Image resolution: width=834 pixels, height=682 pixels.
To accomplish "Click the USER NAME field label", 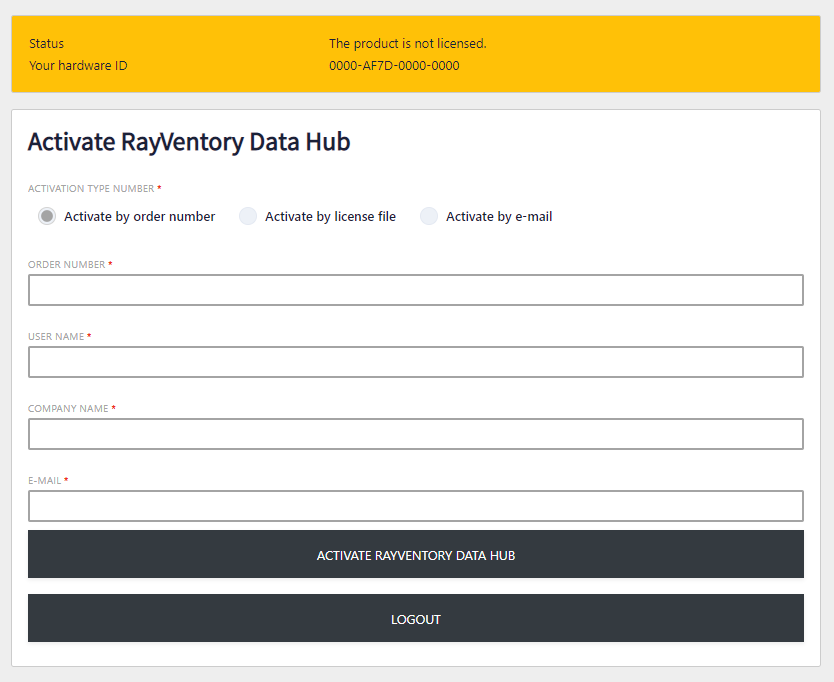I will [56, 337].
